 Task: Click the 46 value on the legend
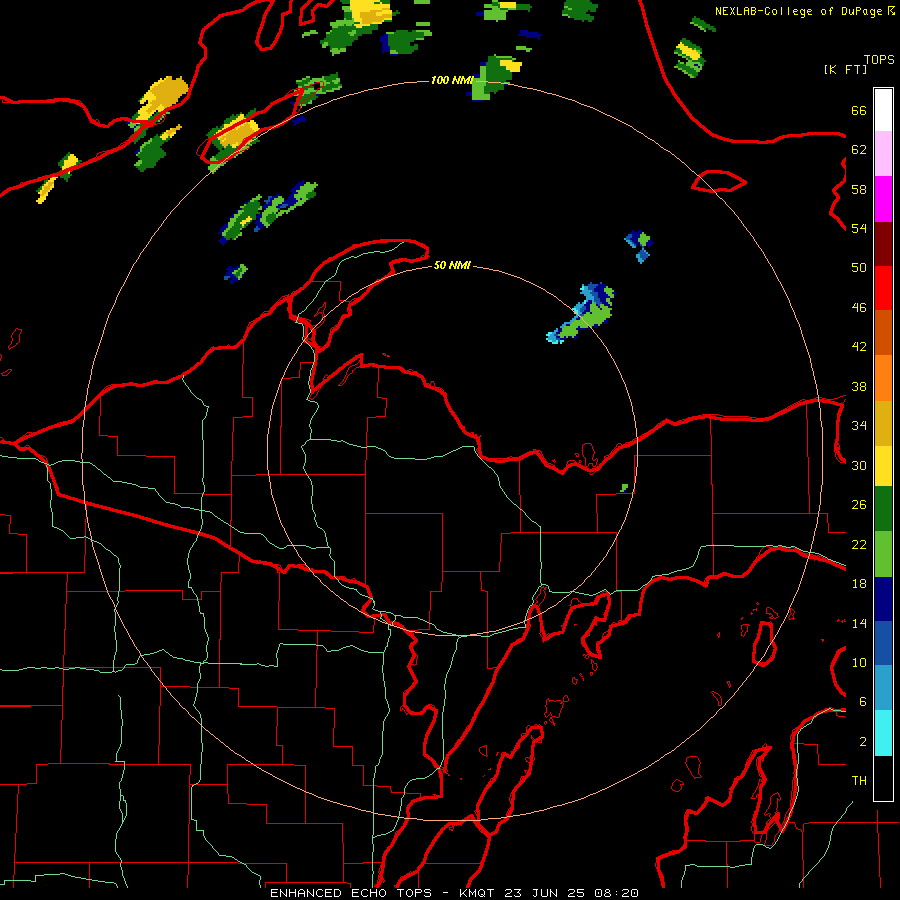point(859,308)
